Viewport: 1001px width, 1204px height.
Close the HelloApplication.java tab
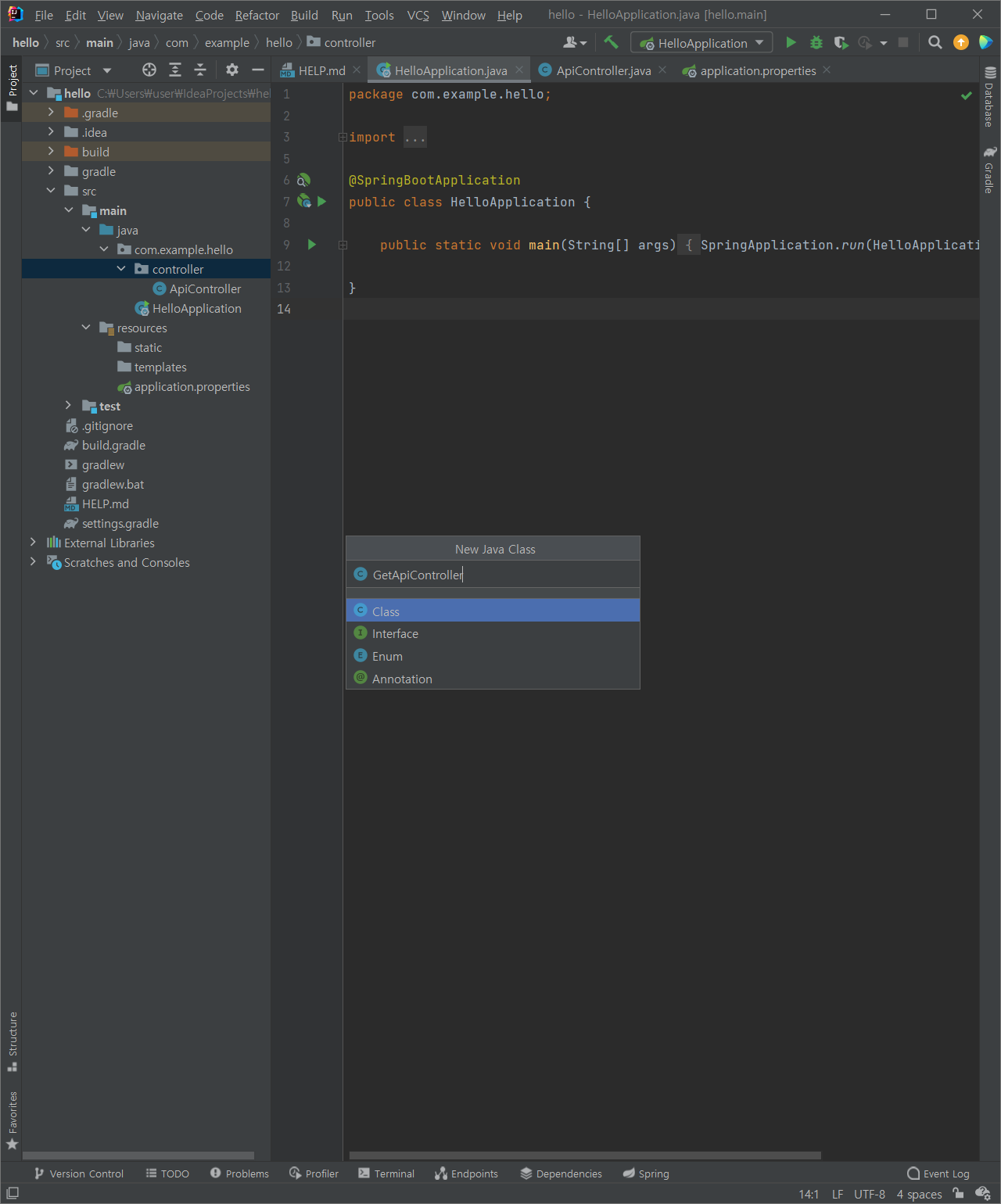pyautogui.click(x=519, y=70)
